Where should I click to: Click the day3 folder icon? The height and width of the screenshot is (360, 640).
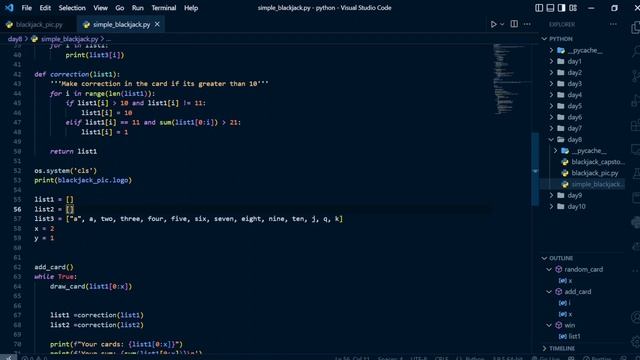(561, 84)
